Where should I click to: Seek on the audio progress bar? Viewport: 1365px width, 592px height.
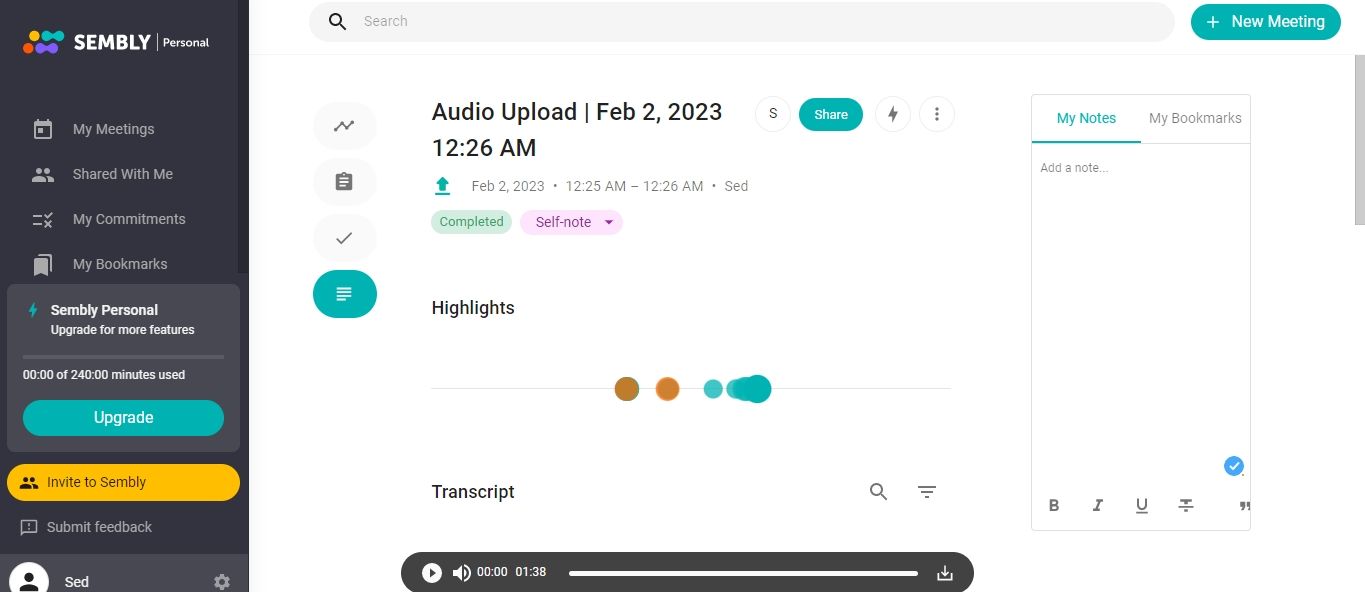(x=743, y=573)
